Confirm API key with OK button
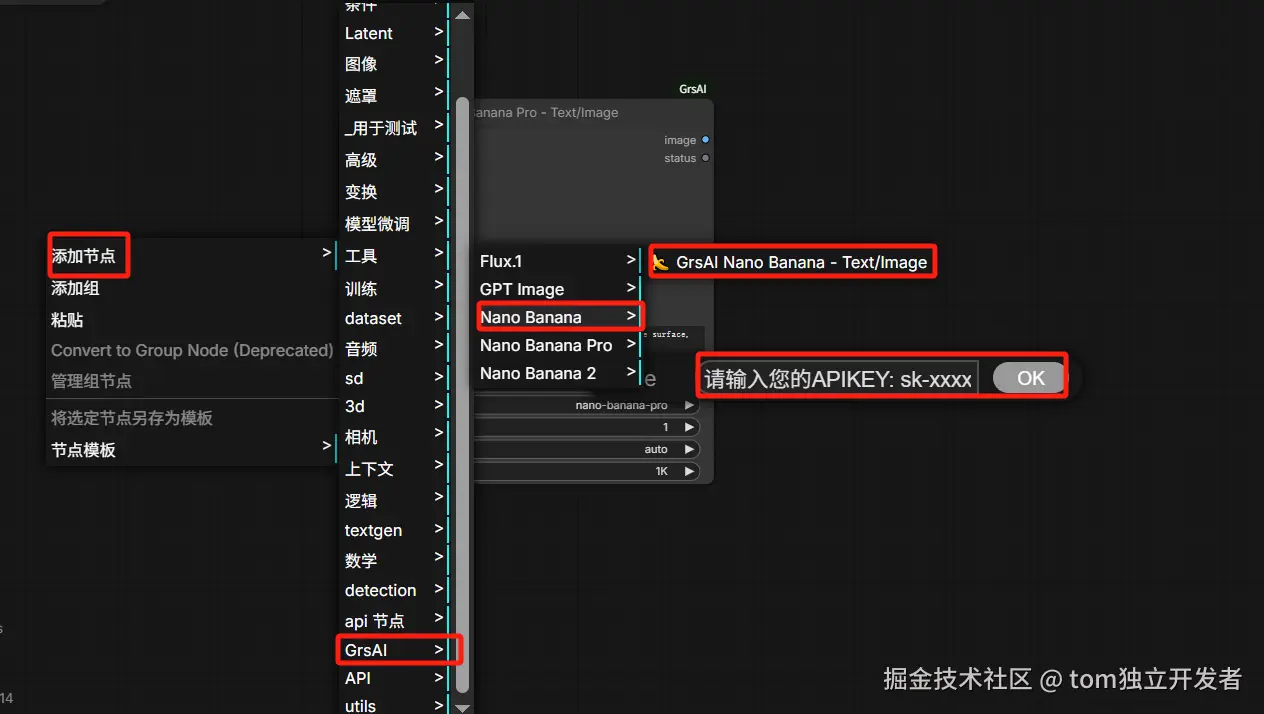Screen dimensions: 1264x714 pos(1030,378)
